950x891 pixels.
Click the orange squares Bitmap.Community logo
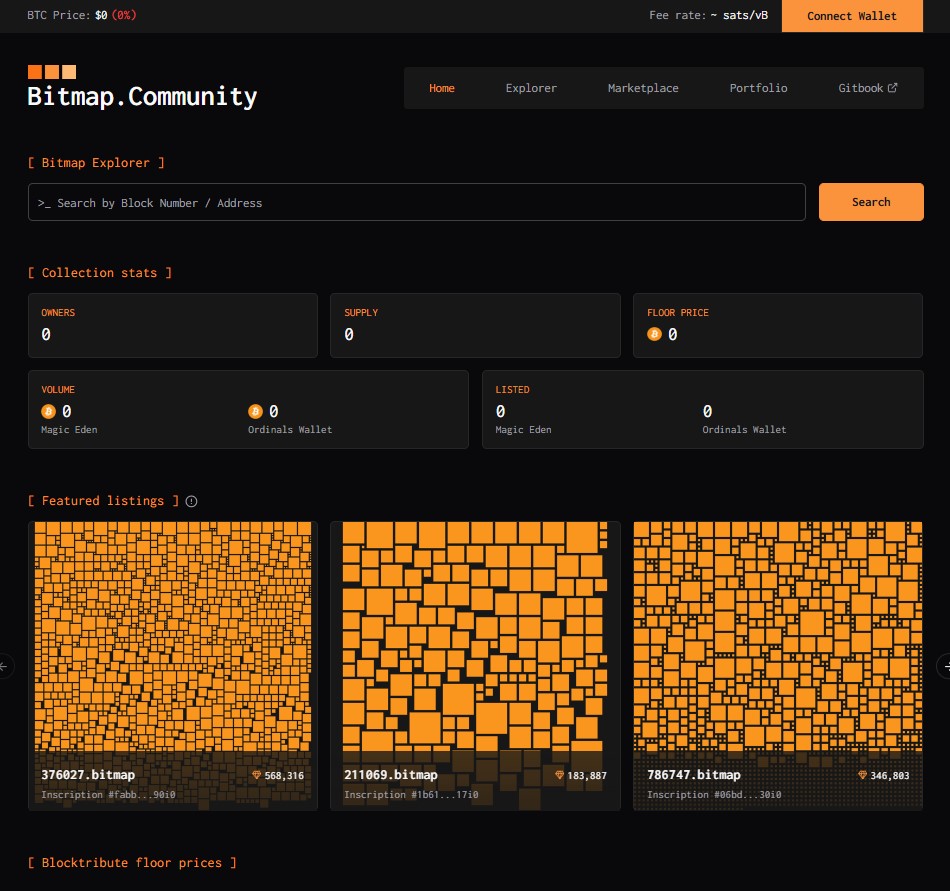pyautogui.click(x=52, y=72)
